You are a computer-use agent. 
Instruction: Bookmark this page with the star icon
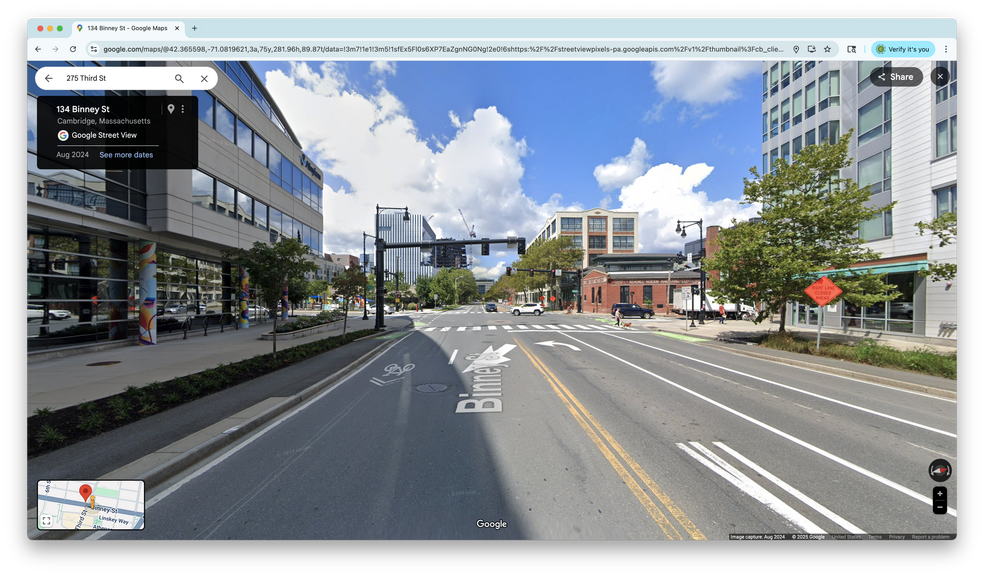coord(827,49)
